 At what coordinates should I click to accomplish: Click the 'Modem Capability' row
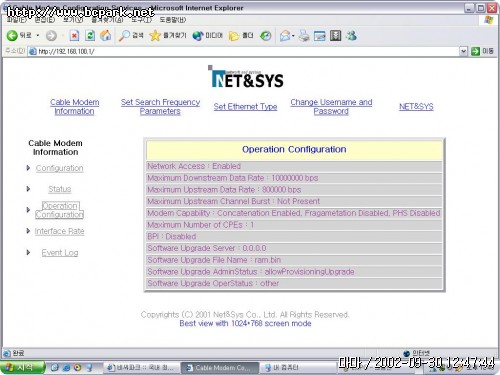point(294,213)
